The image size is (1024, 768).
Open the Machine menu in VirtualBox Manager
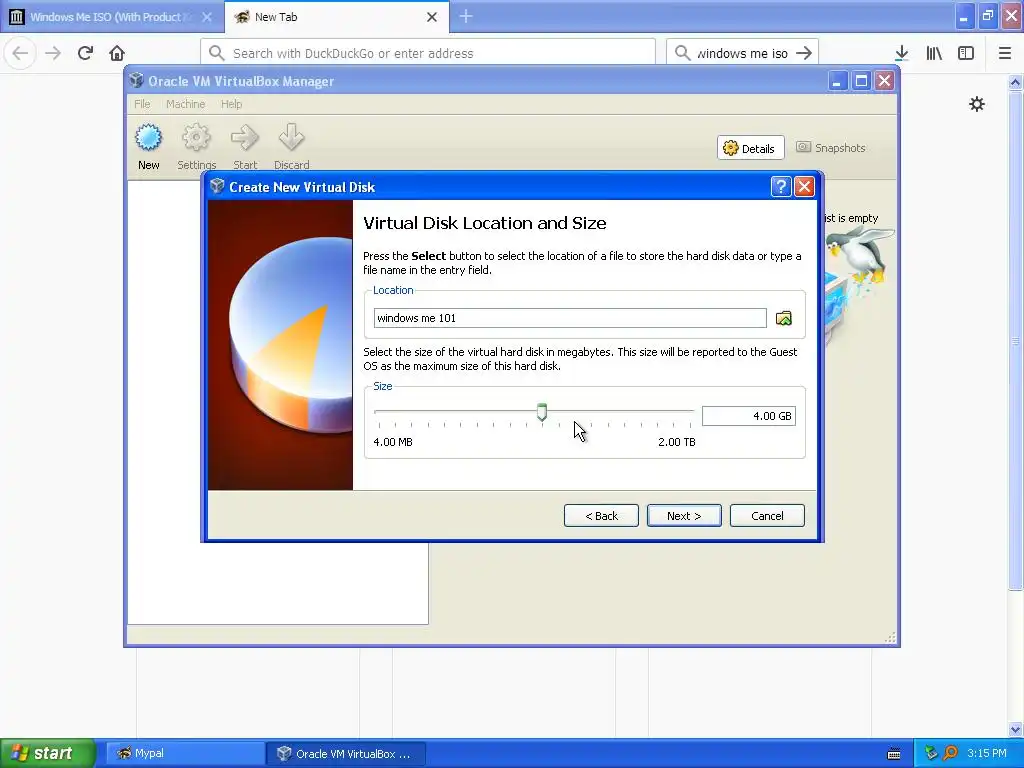pos(185,104)
